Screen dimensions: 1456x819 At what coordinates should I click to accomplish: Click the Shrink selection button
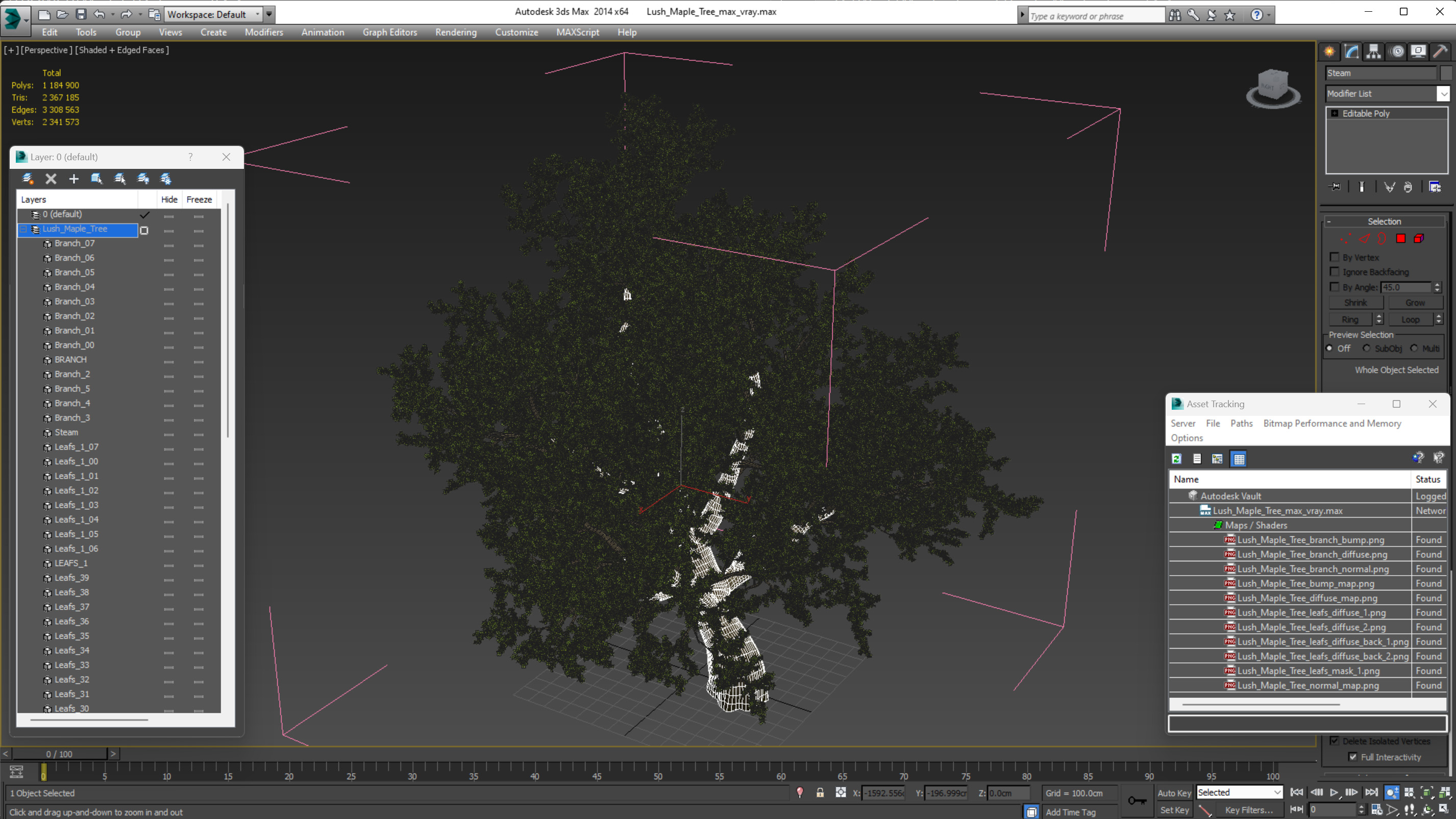1355,303
